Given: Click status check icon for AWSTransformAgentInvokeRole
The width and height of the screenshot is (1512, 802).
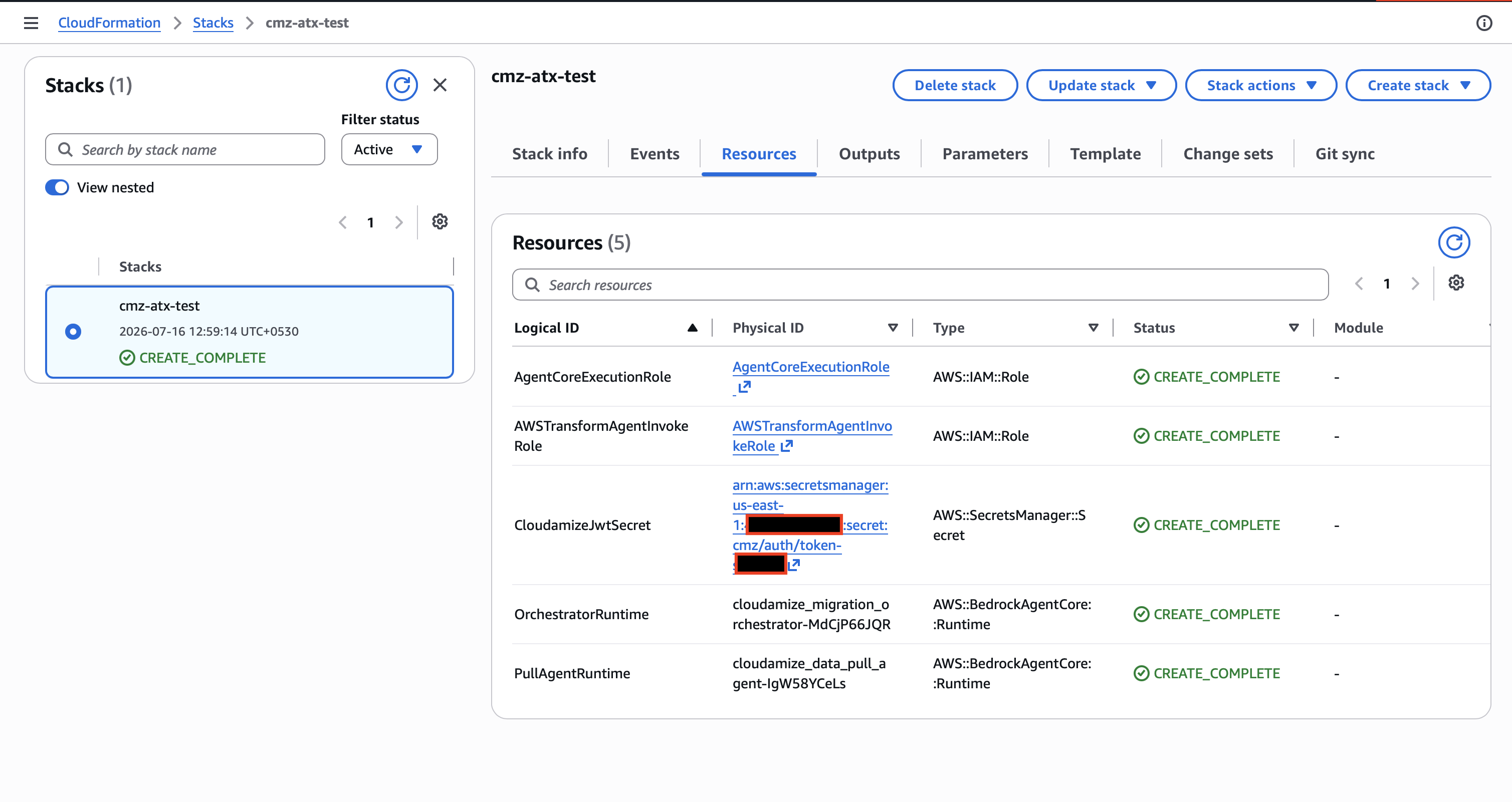Looking at the screenshot, I should (x=1141, y=436).
